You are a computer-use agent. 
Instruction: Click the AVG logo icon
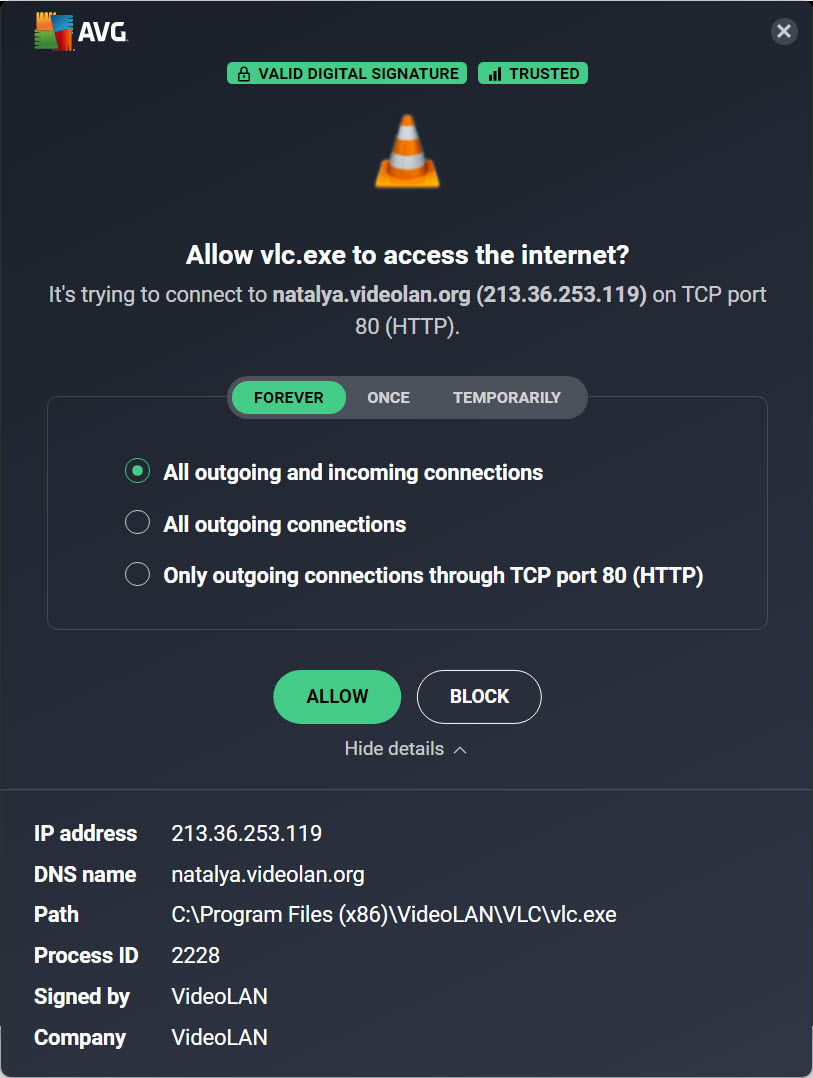click(x=53, y=34)
